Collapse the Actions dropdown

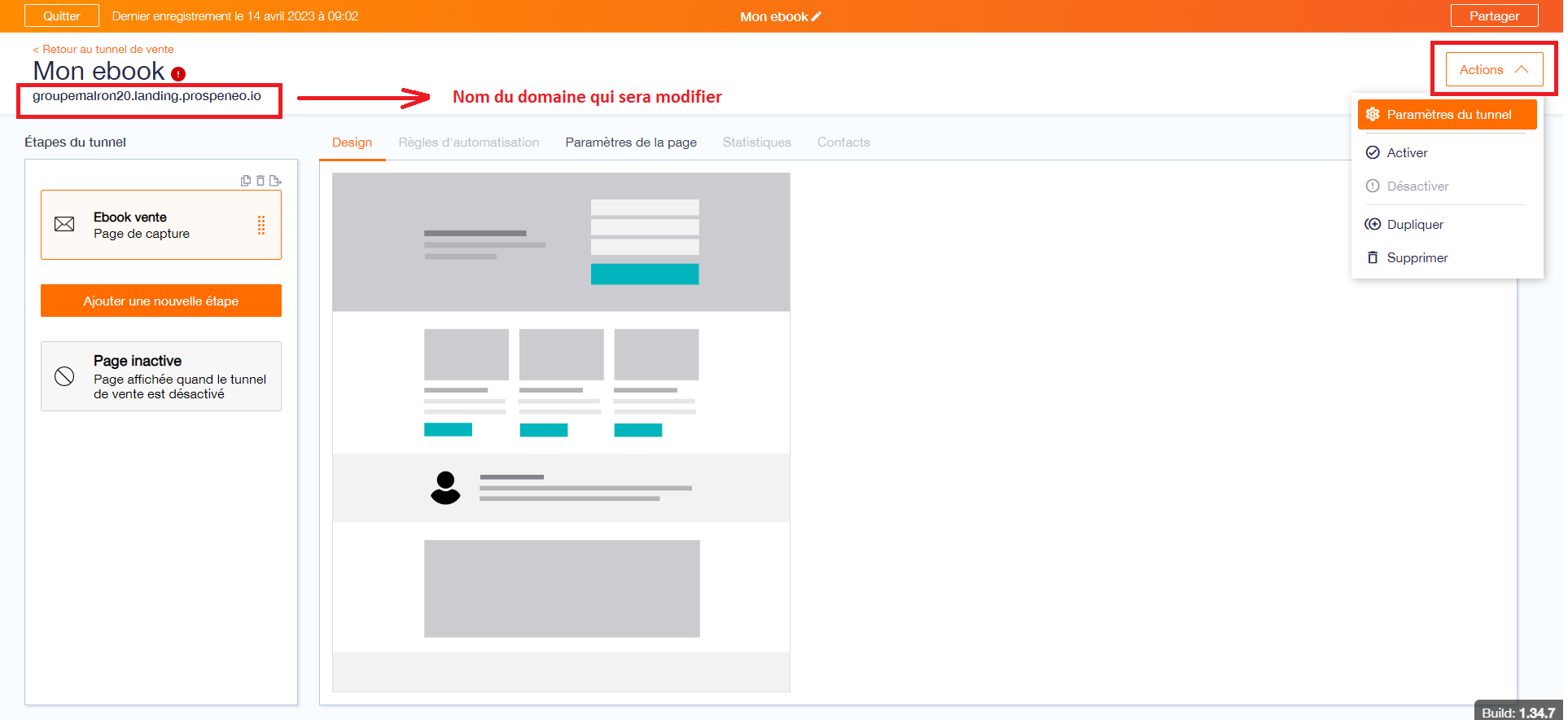pos(1495,70)
